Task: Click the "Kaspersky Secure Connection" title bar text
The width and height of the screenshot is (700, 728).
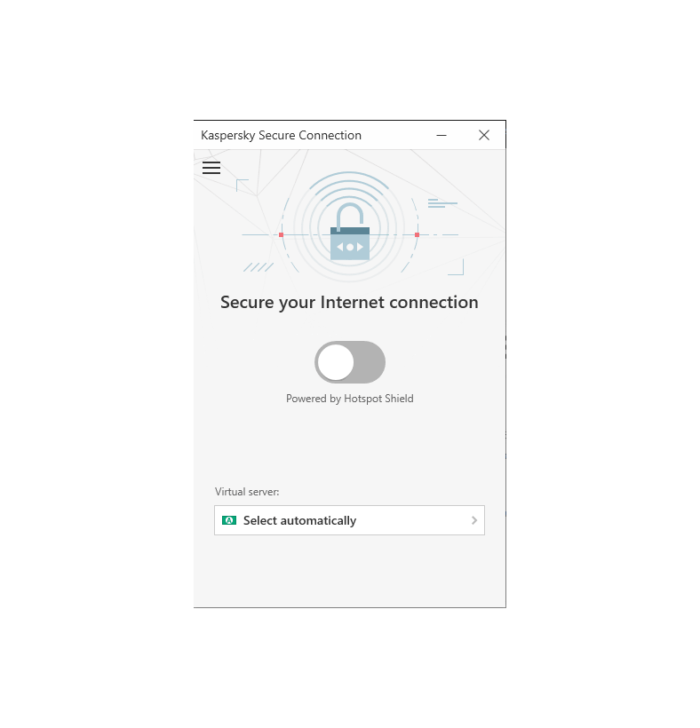Action: coord(281,135)
